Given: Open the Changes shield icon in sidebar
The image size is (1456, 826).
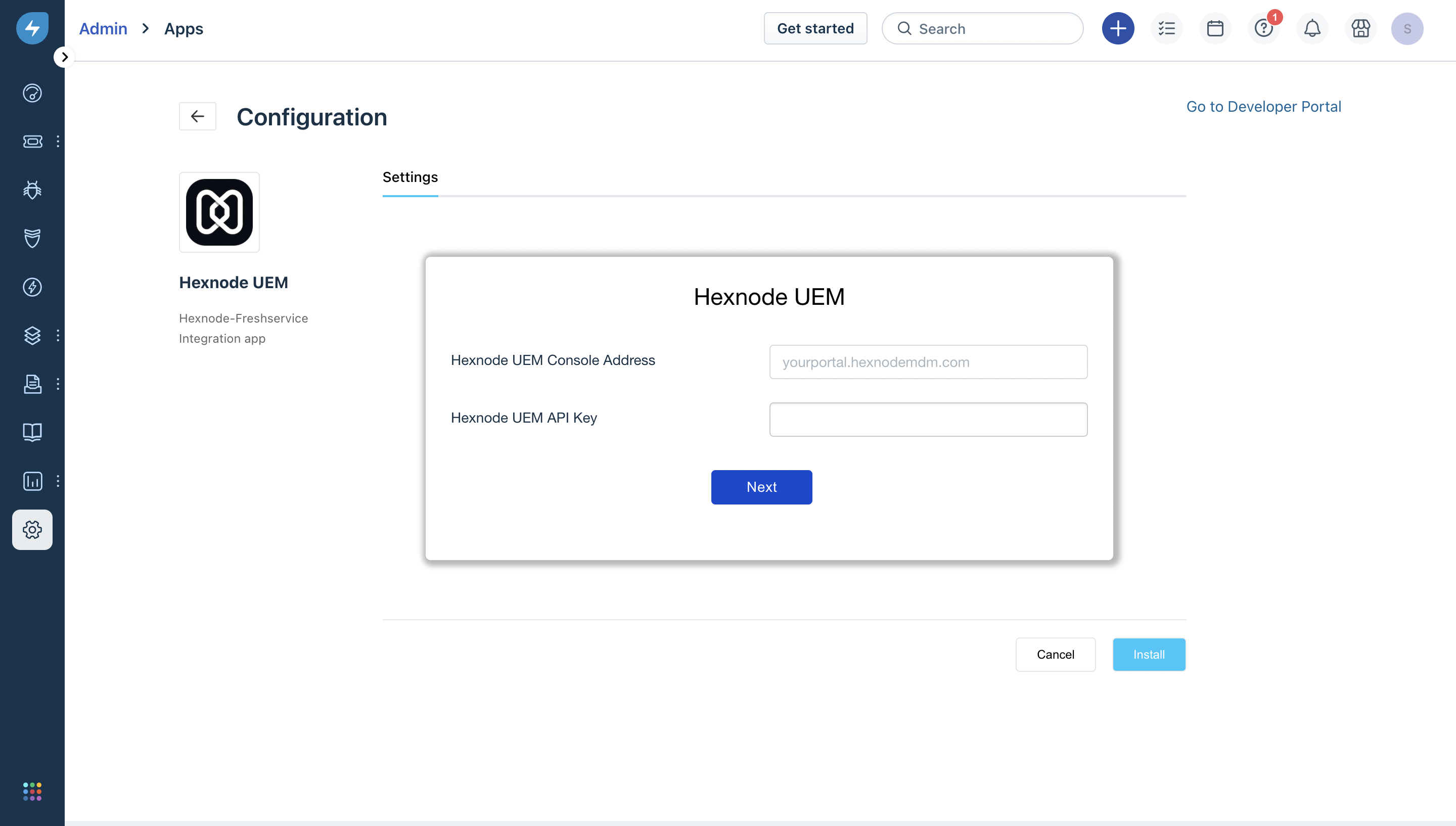Looking at the screenshot, I should point(32,238).
